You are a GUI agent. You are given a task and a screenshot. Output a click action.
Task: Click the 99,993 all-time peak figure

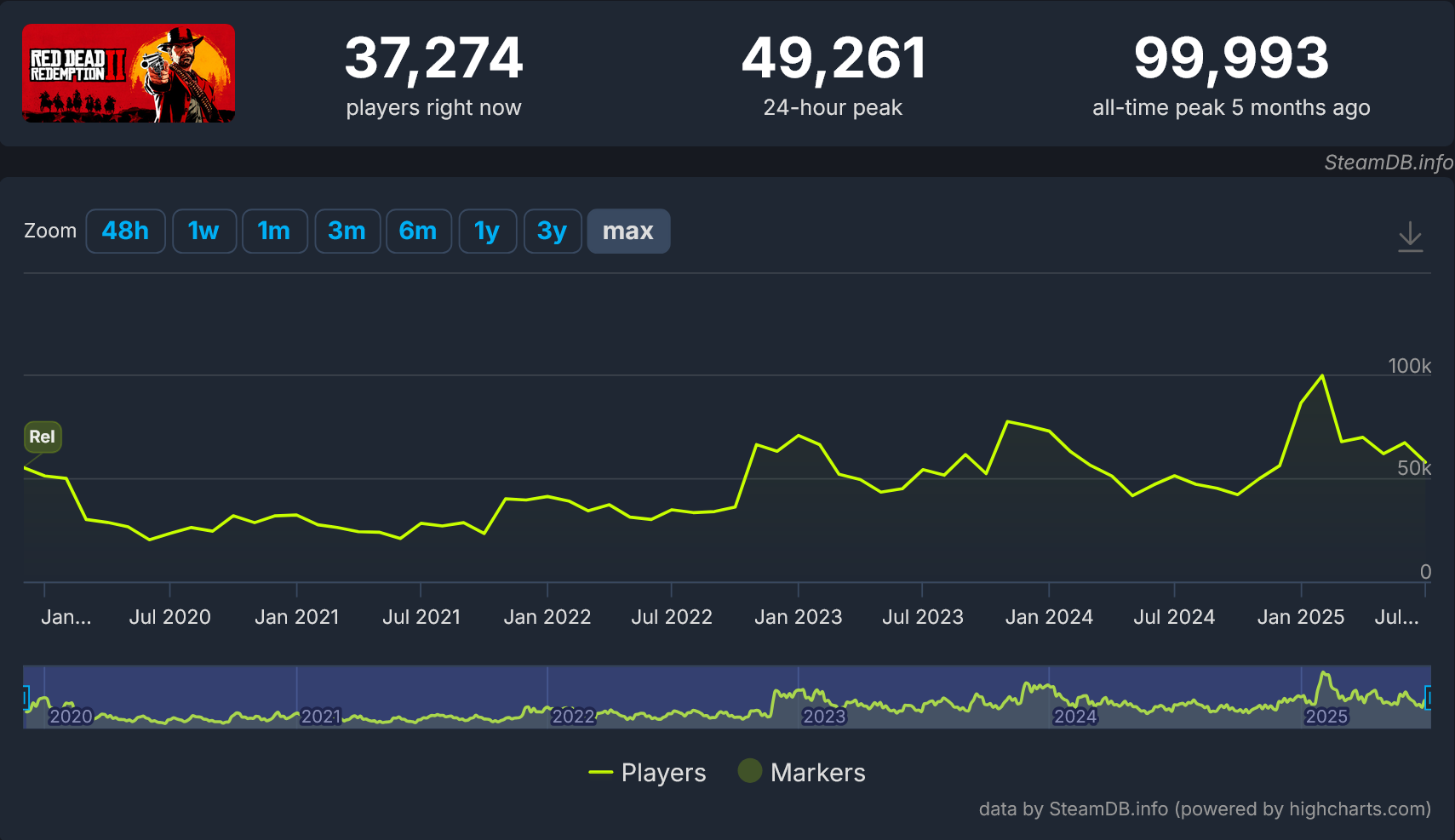(x=1231, y=58)
